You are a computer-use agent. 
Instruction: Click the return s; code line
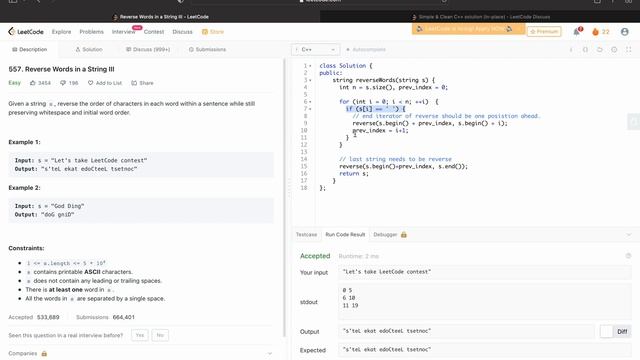click(353, 173)
